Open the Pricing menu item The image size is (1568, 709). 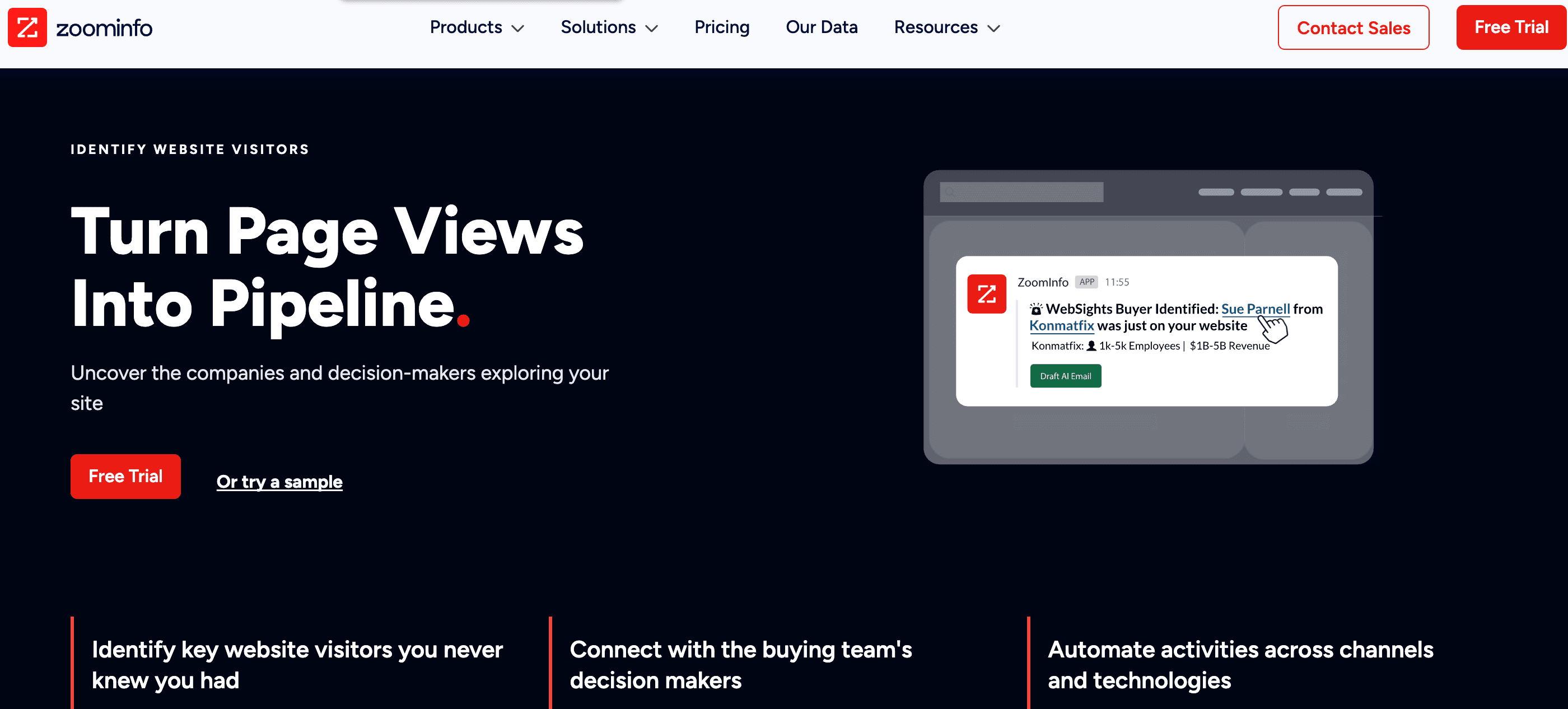(721, 27)
